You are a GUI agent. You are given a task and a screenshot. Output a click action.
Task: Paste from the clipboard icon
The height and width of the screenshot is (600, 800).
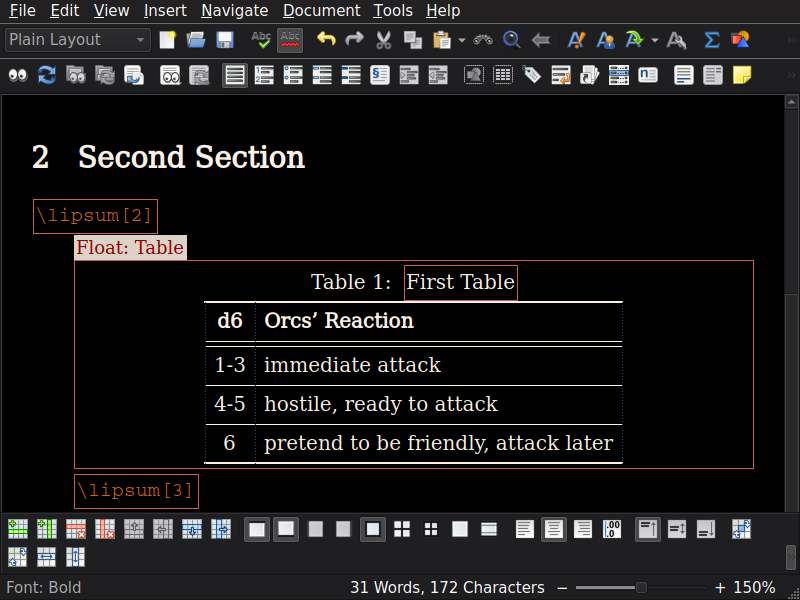pos(442,40)
